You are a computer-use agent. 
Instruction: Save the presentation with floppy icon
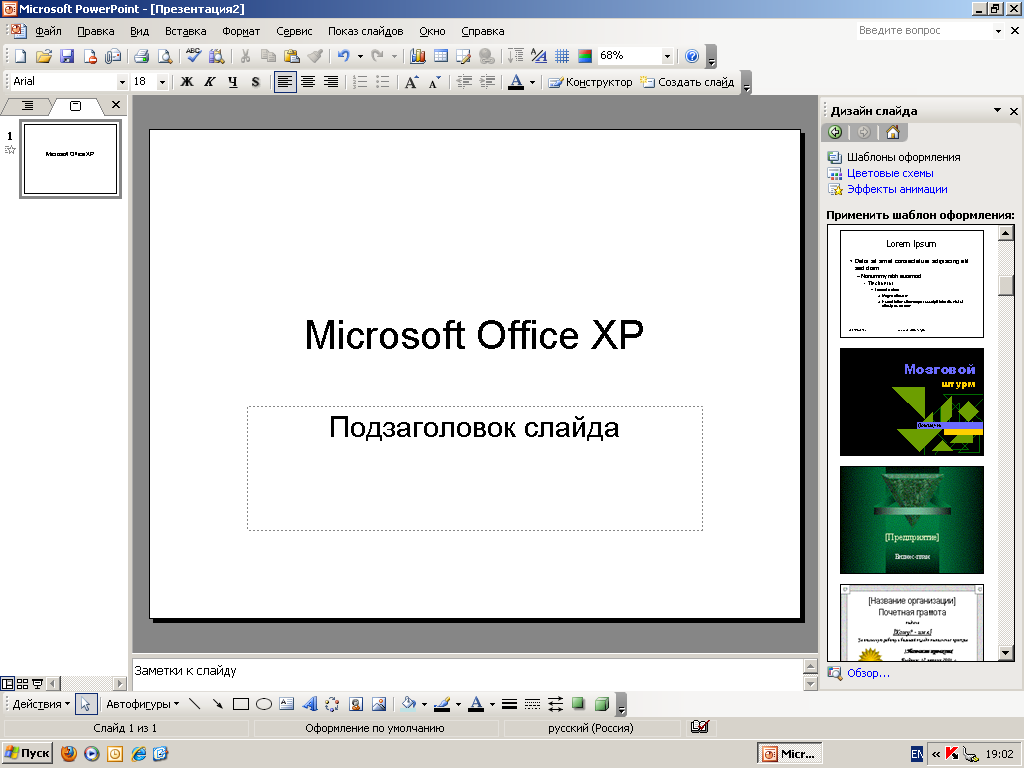67,57
